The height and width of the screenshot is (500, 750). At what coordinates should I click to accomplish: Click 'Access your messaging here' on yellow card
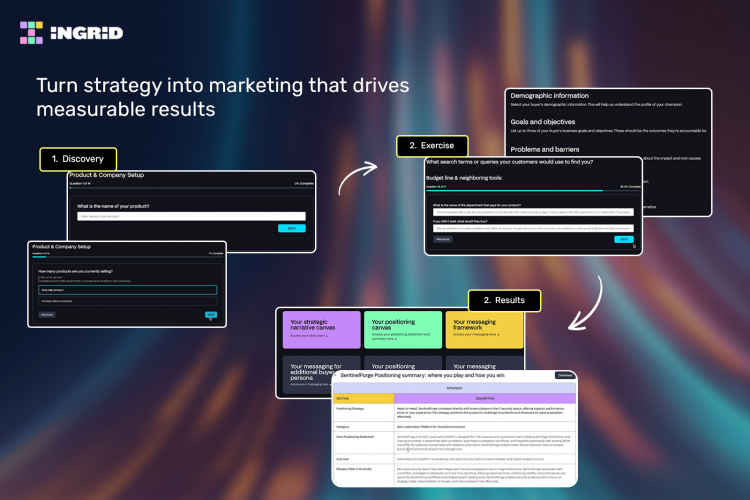tap(476, 334)
